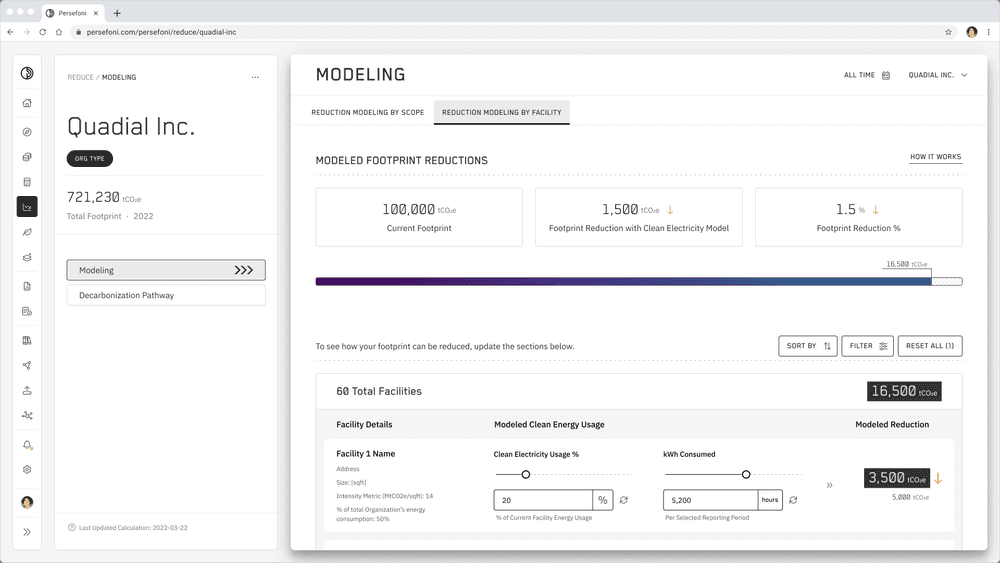1000x563 pixels.
Task: Click the double arrow before Modeled Reduction
Action: pyautogui.click(x=830, y=485)
